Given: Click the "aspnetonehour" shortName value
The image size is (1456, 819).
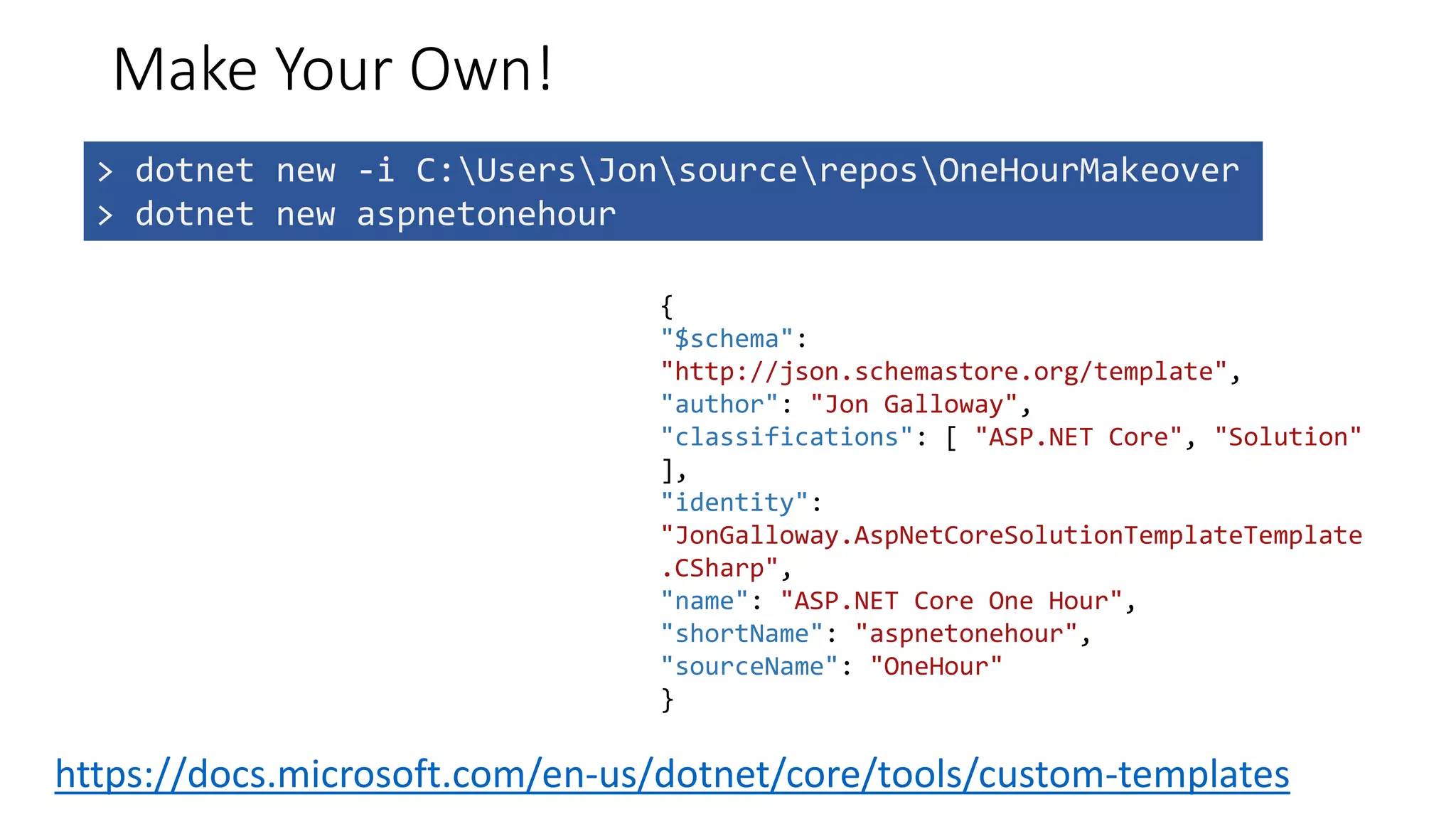Looking at the screenshot, I should 965,634.
